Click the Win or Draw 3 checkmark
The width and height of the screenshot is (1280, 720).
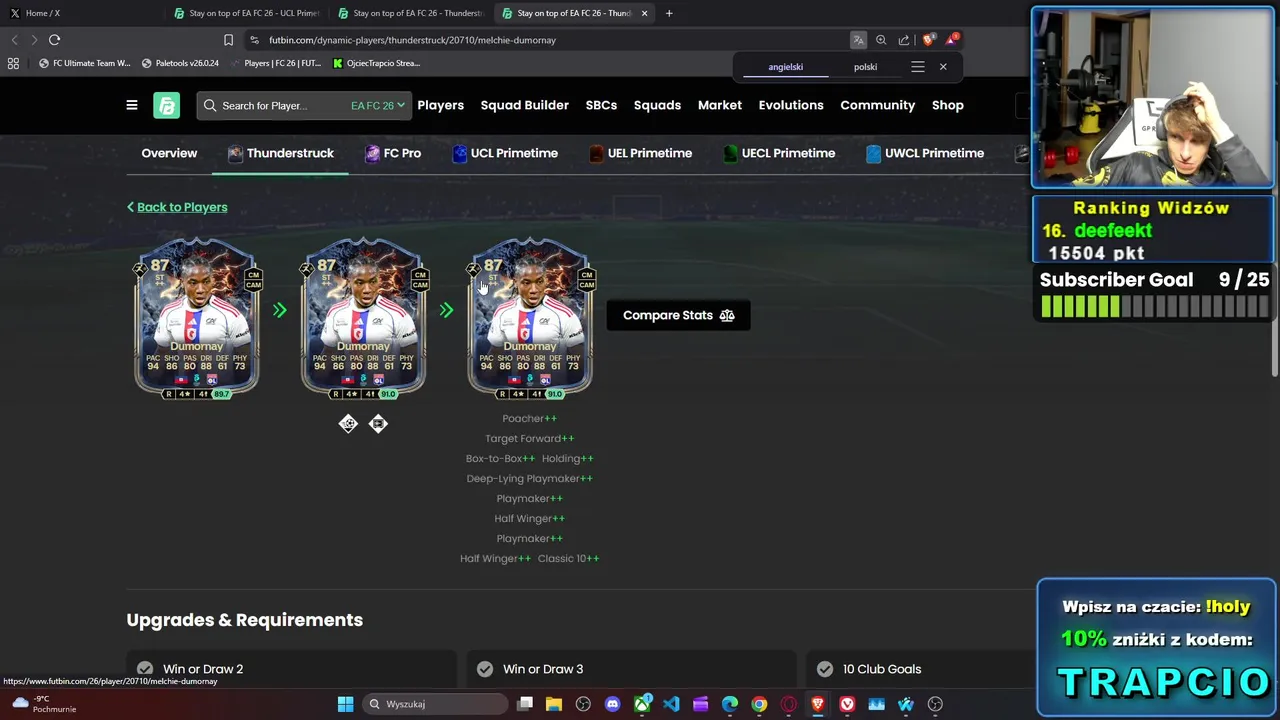(485, 669)
